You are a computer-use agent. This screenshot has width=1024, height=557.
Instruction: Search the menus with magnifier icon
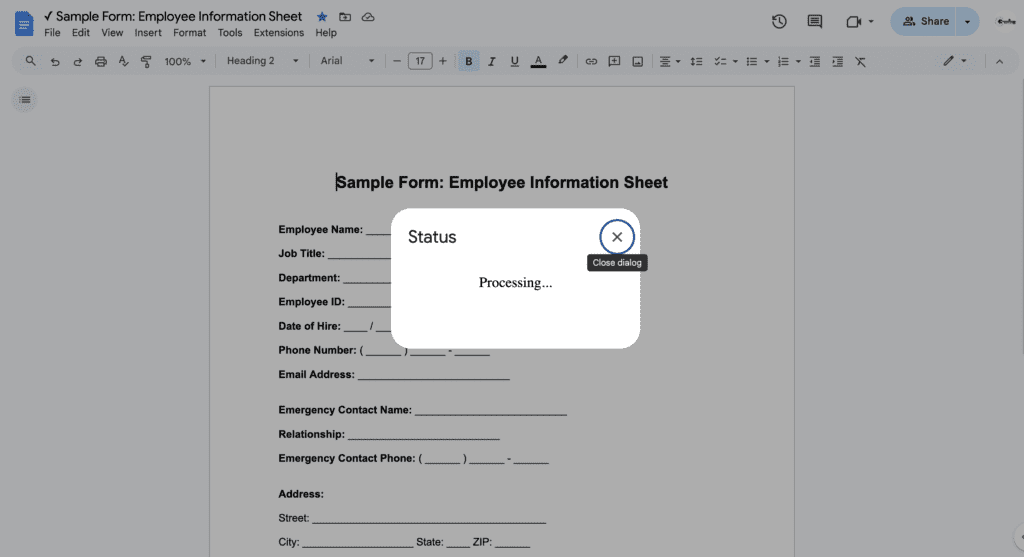(x=31, y=61)
